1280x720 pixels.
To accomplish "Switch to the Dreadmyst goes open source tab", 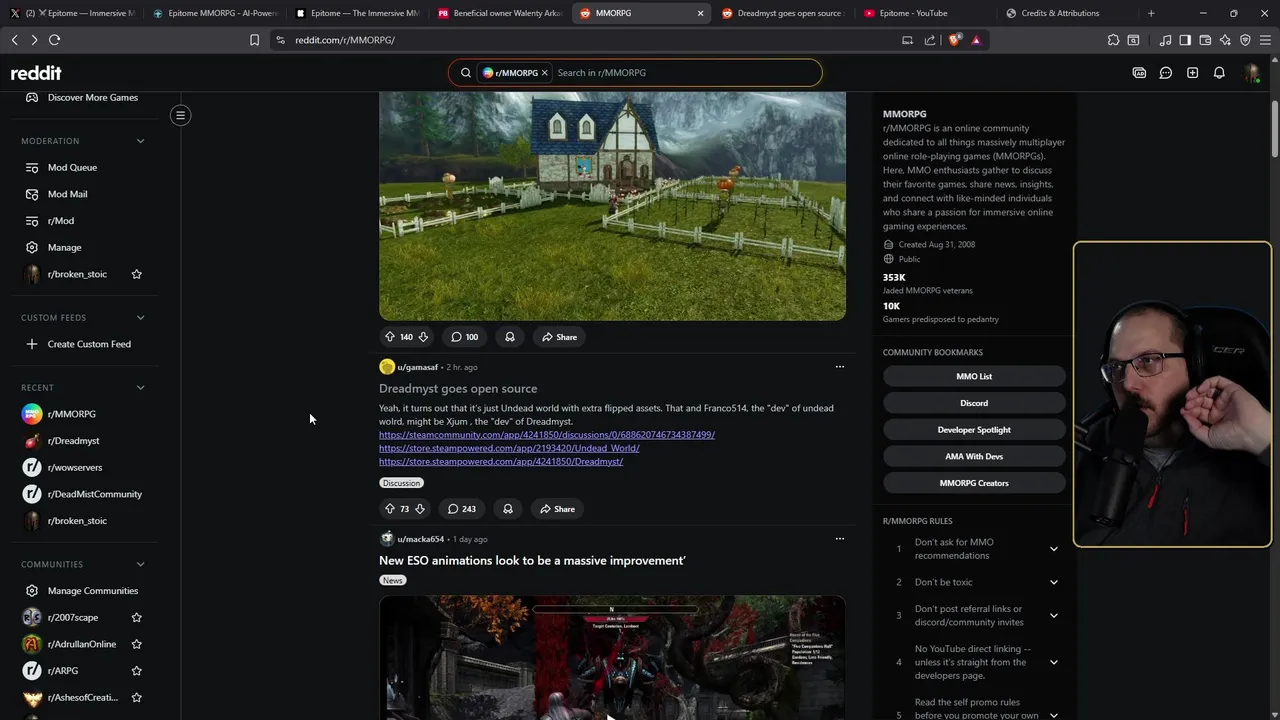I will coord(782,13).
